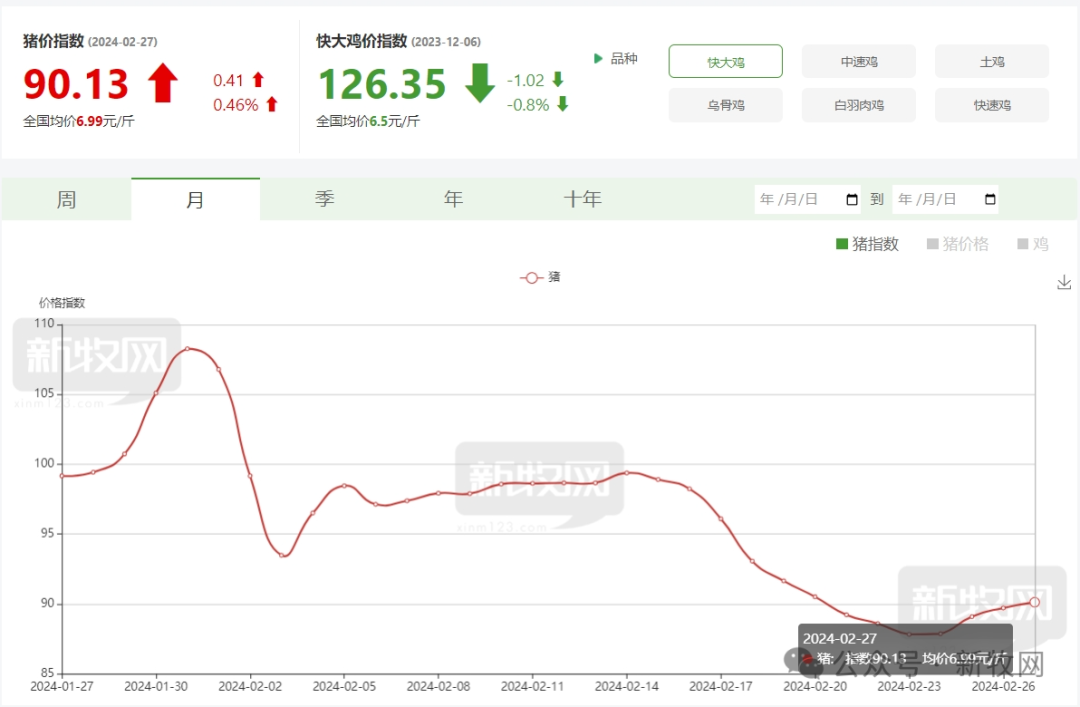This screenshot has height=707, width=1080.
Task: Enable the 鸡 legend series
Action: coord(1033,244)
